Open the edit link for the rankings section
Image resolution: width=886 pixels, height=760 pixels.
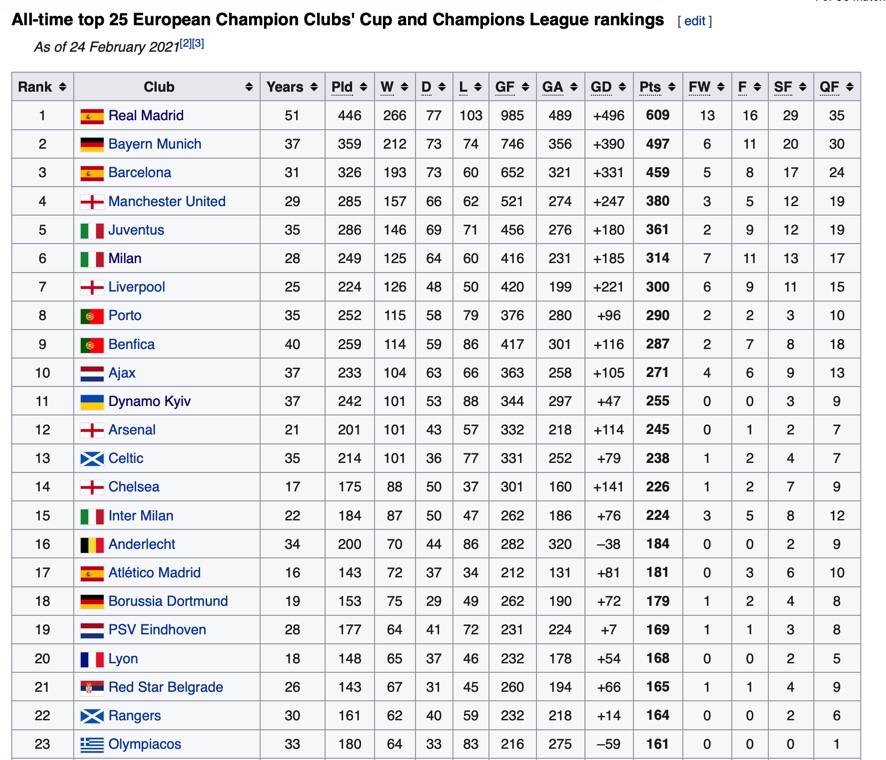click(x=694, y=21)
